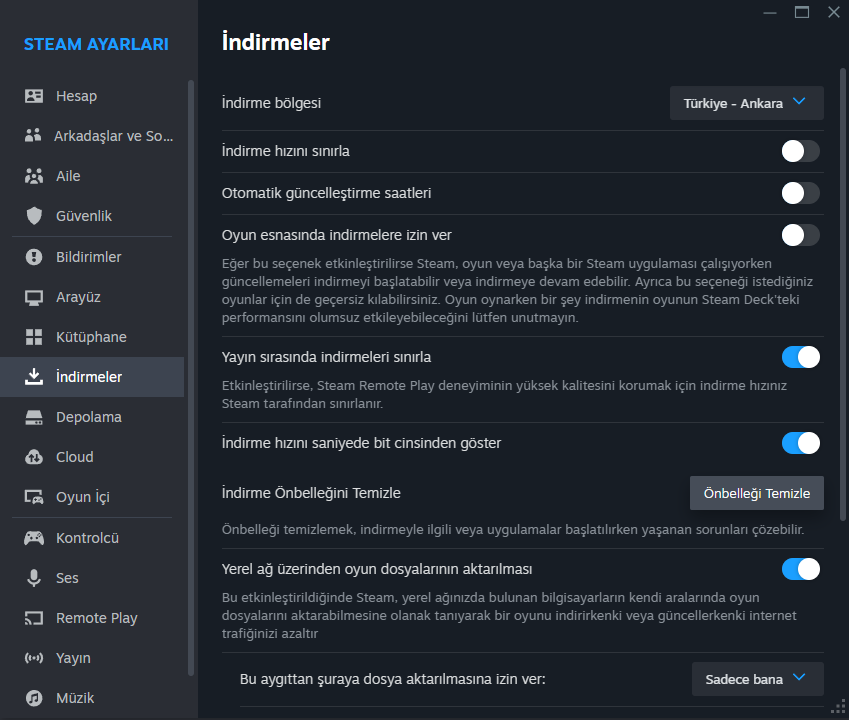Open İndirme bölgesi Türkiye - Ankara dropdown
Image resolution: width=849 pixels, height=720 pixels.
tap(747, 103)
